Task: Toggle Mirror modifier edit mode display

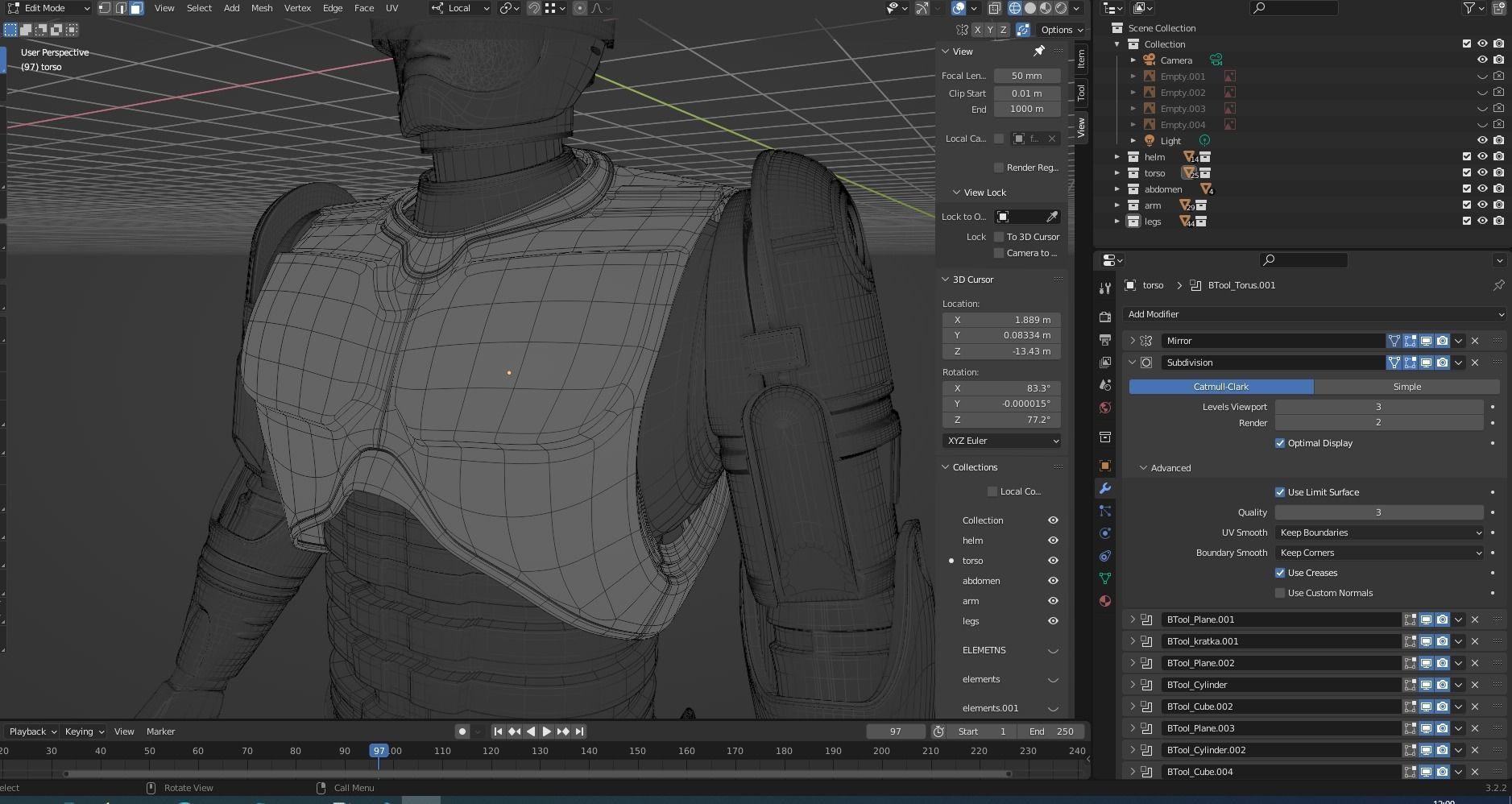Action: click(x=1410, y=341)
